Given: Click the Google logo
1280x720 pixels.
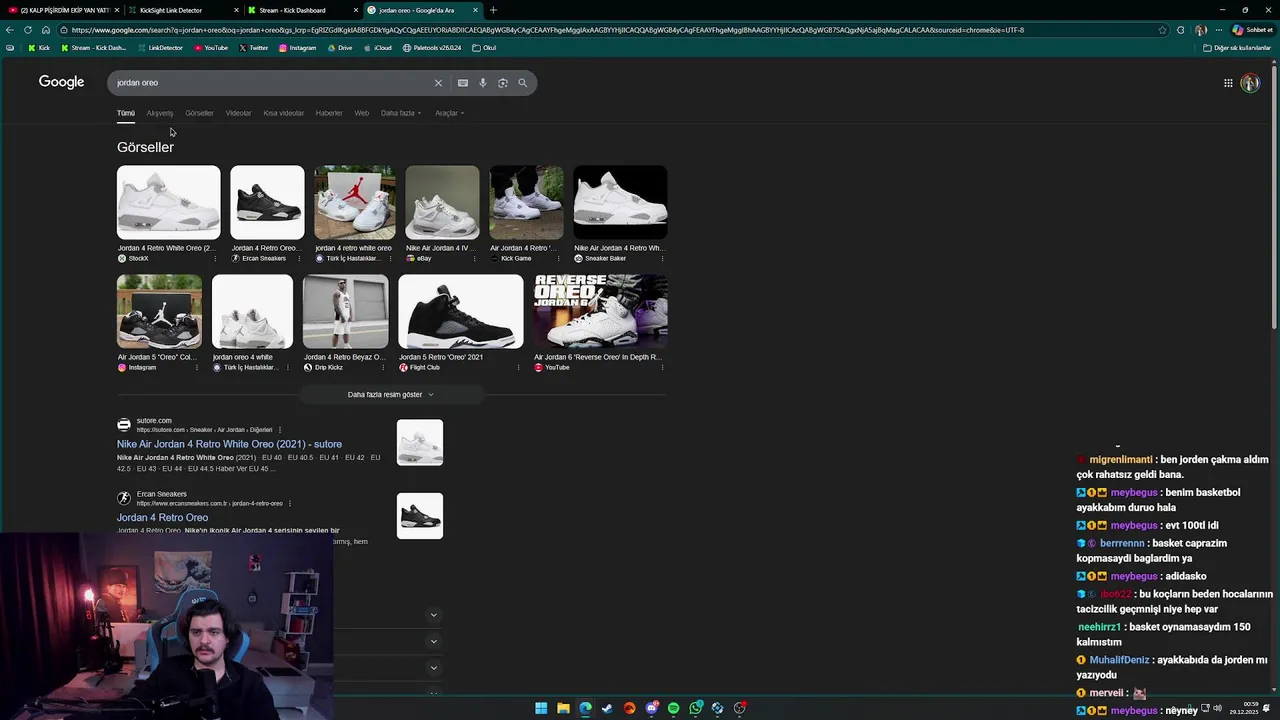Looking at the screenshot, I should [x=61, y=82].
